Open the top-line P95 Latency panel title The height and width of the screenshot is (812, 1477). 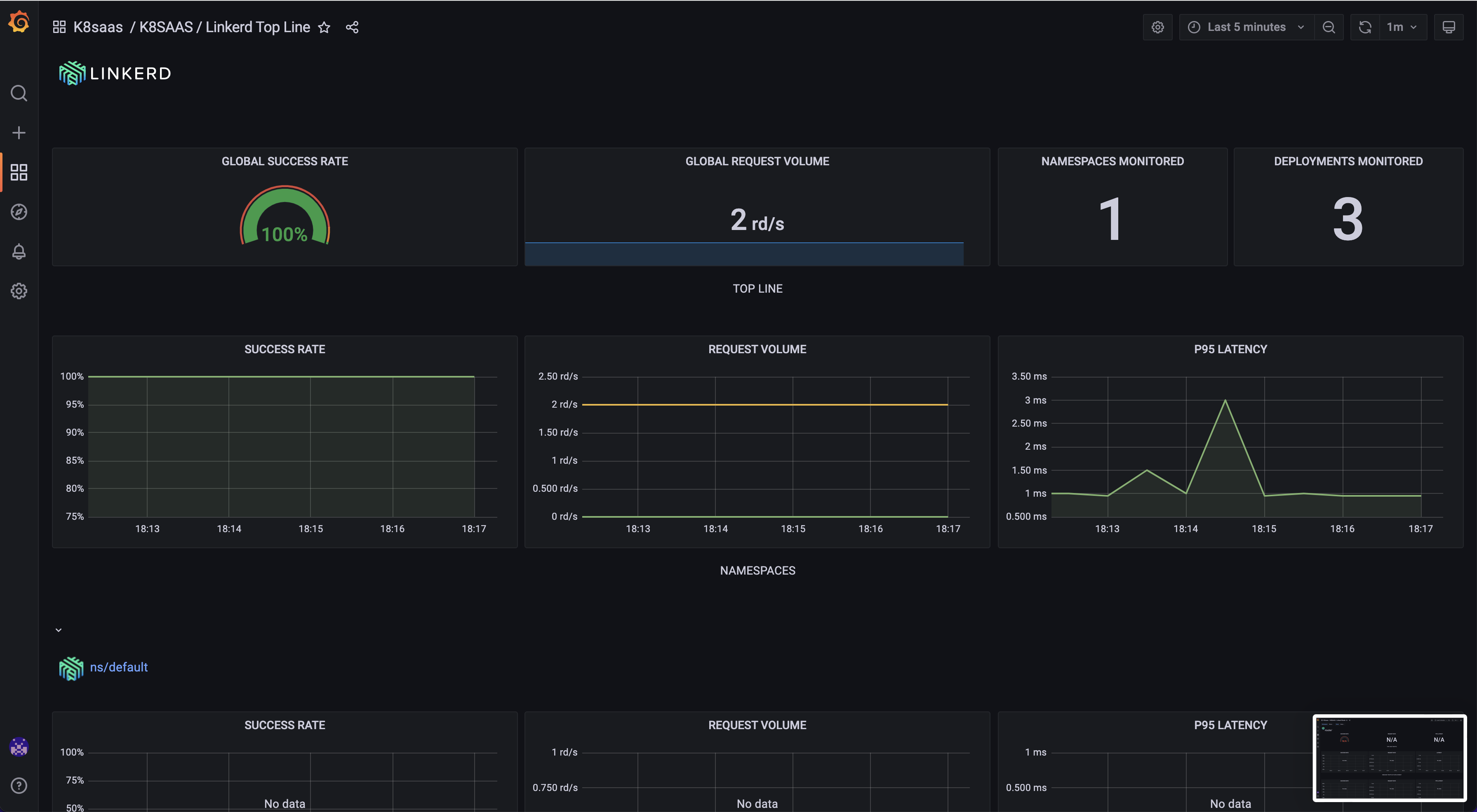click(1230, 349)
